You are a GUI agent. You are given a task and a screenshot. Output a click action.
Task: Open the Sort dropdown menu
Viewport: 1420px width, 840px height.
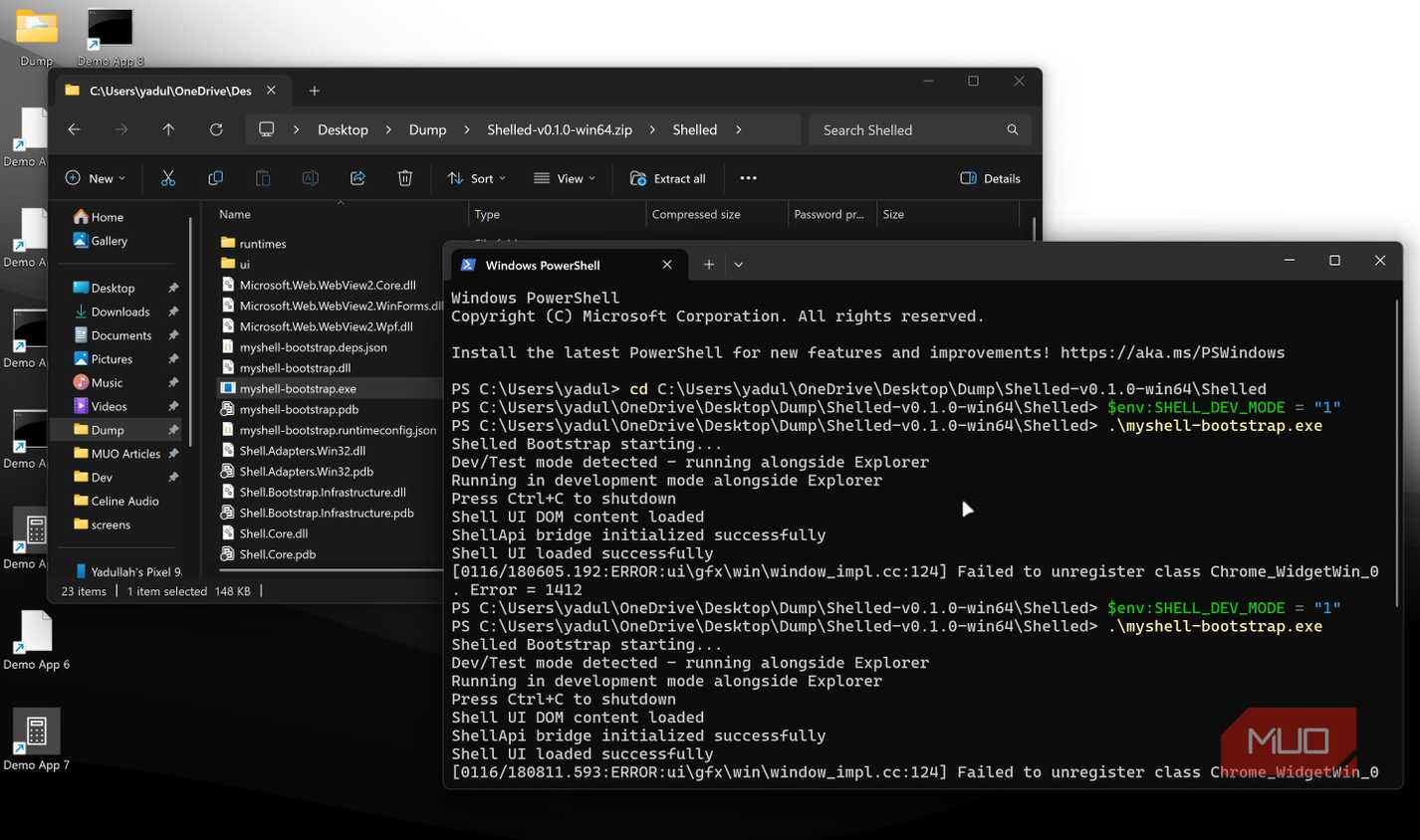click(477, 178)
